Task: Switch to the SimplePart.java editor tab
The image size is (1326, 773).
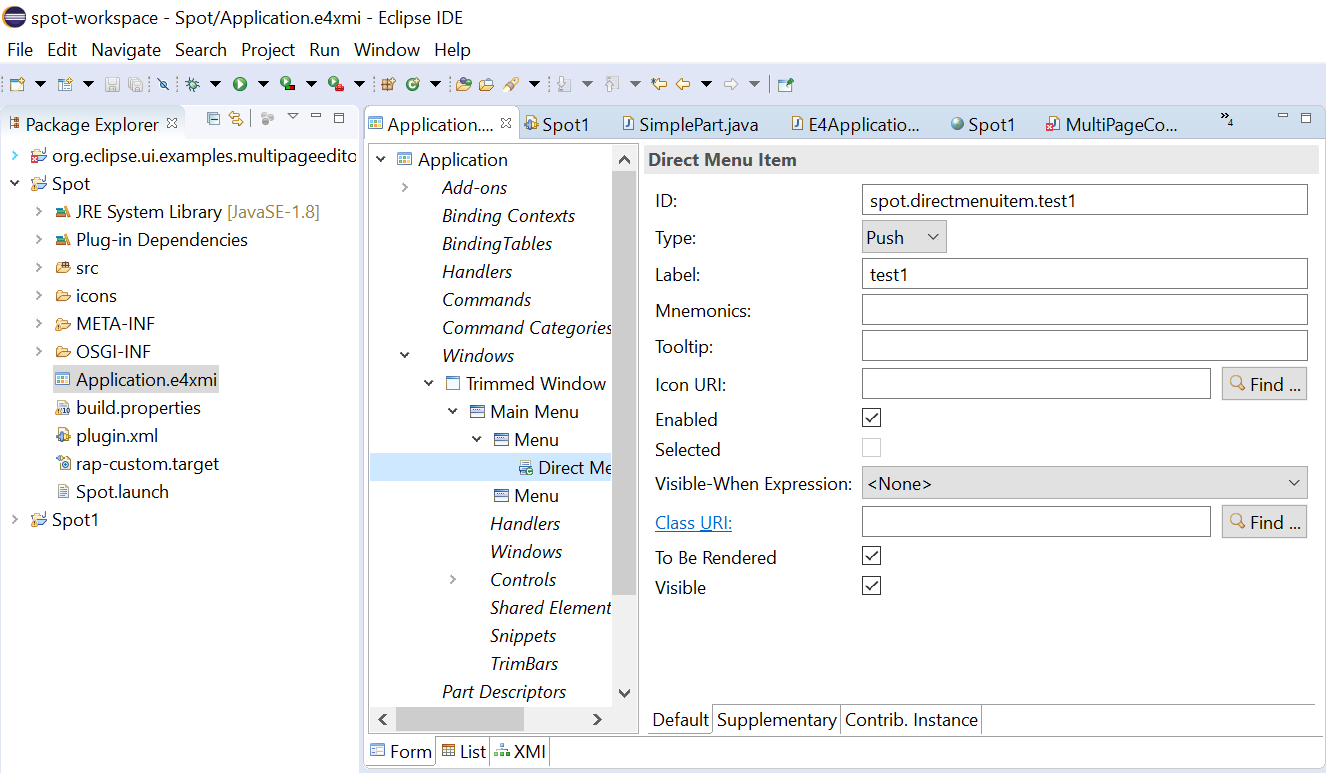Action: point(689,124)
